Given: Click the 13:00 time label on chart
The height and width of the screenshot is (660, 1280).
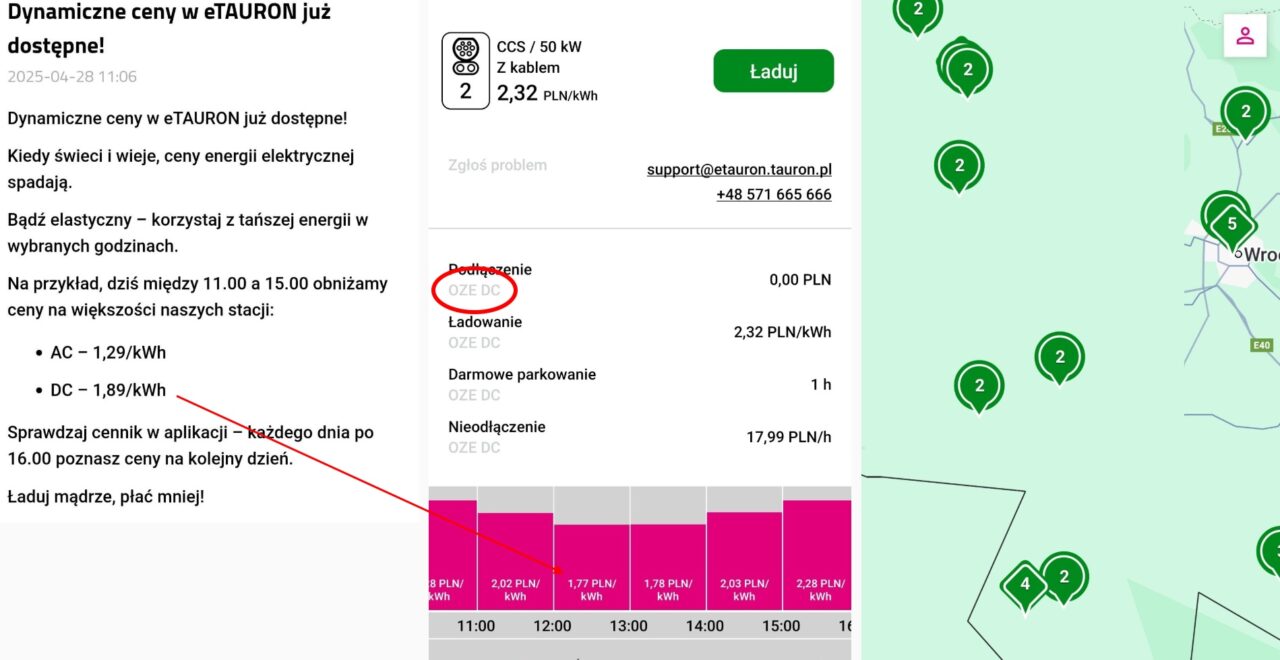Looking at the screenshot, I should (x=629, y=626).
